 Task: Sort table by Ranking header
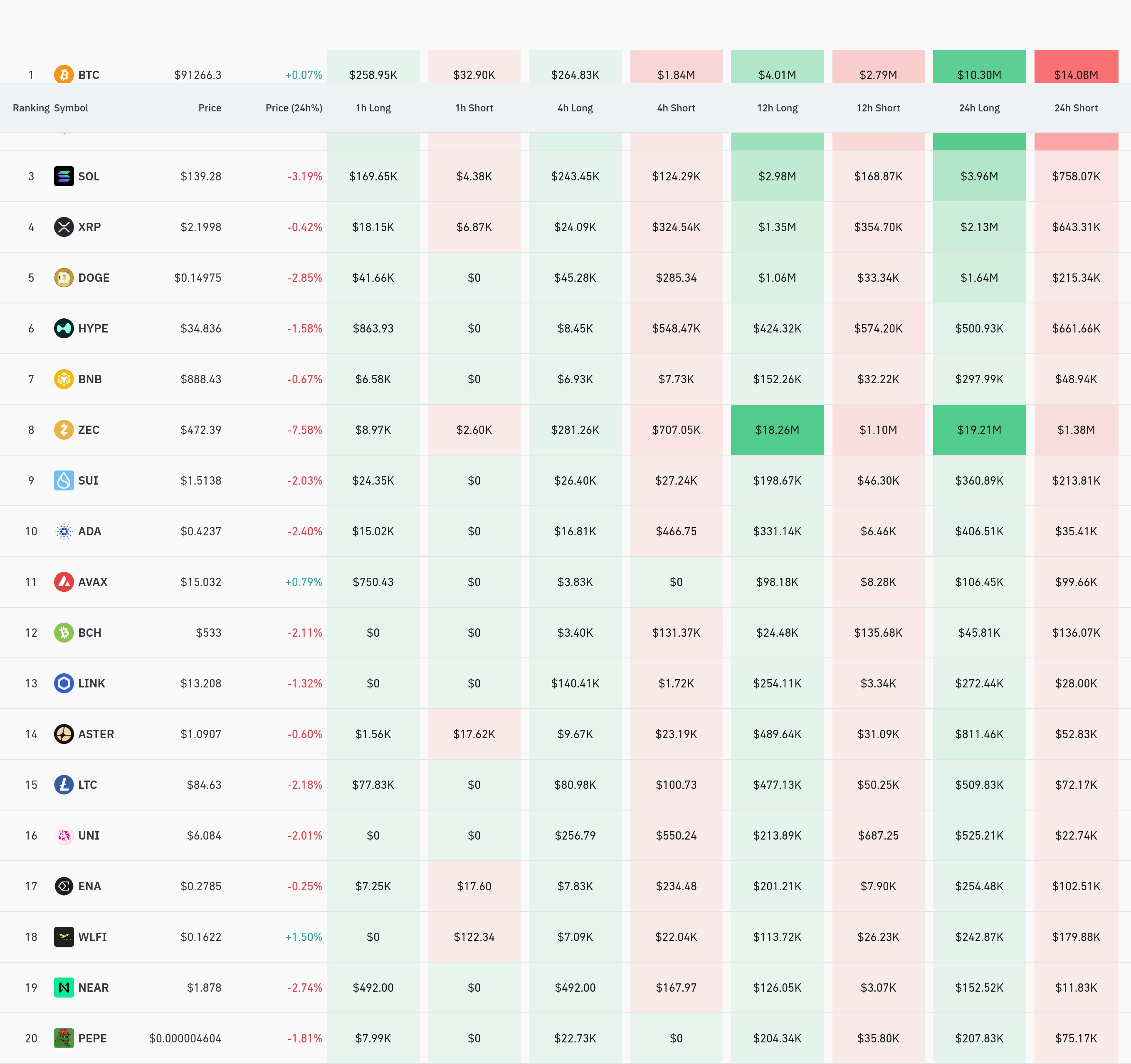(31, 108)
